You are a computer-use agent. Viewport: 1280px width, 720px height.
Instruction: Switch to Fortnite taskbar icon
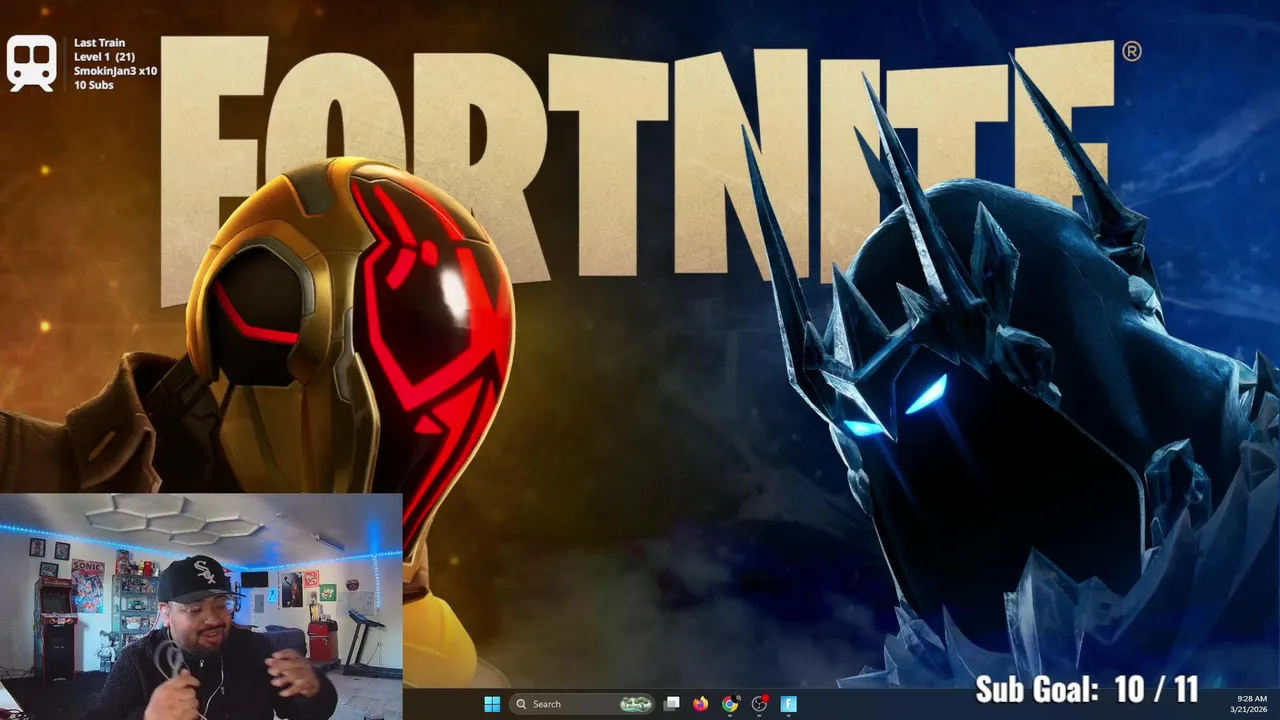click(x=788, y=704)
